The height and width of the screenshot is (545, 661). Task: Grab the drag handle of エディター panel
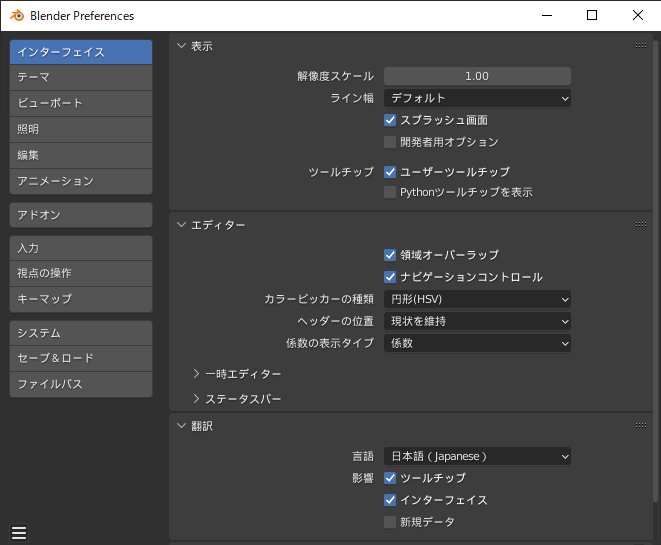pos(640,225)
